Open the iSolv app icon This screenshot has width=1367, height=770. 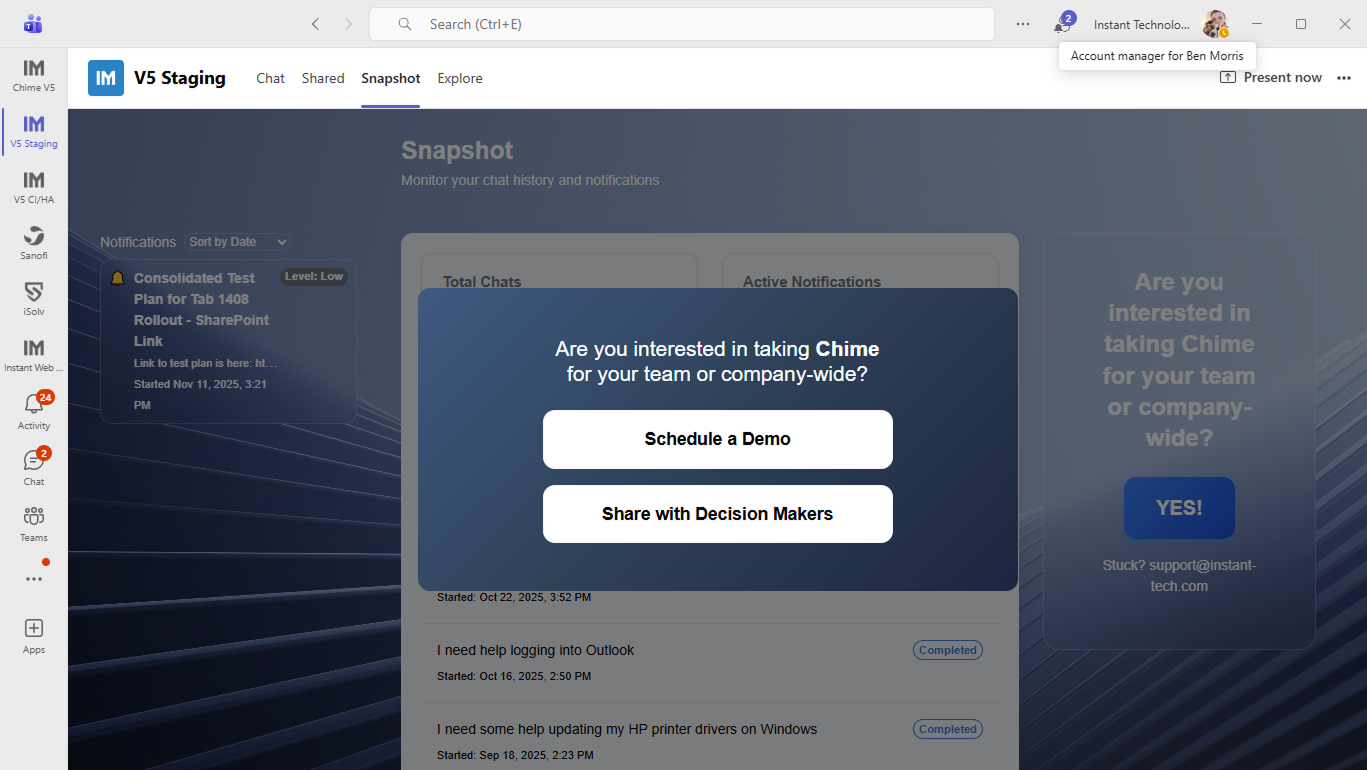34,299
